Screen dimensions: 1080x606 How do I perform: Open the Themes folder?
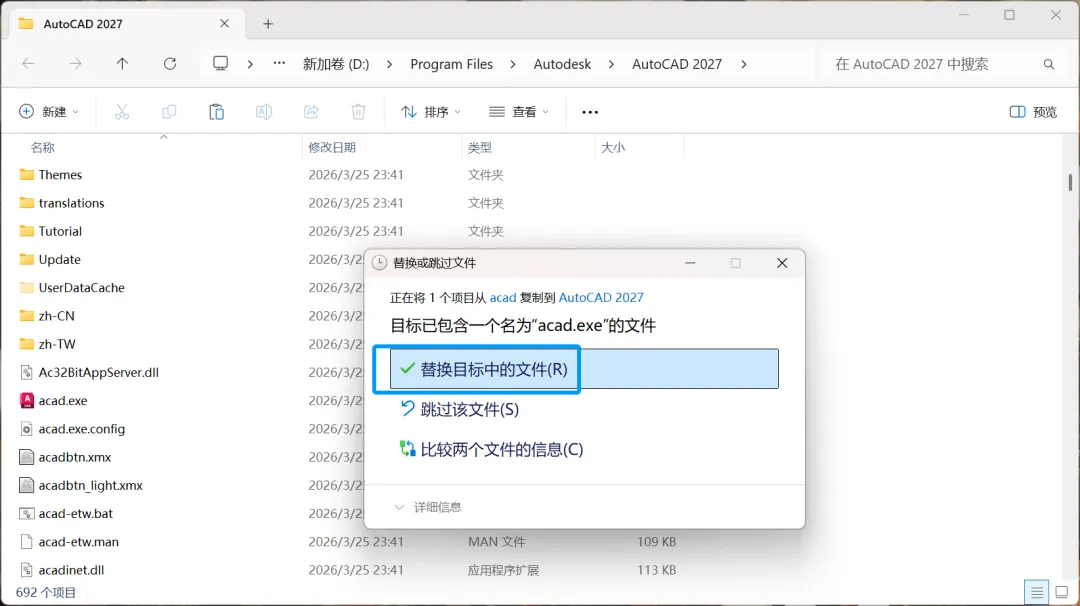[51, 175]
